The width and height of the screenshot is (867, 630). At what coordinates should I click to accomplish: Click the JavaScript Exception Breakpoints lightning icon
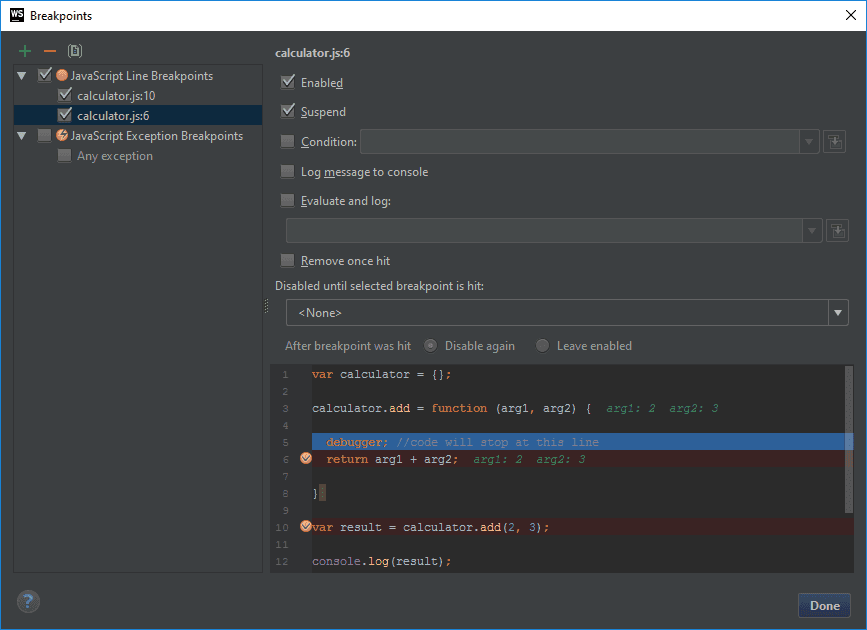tap(62, 136)
